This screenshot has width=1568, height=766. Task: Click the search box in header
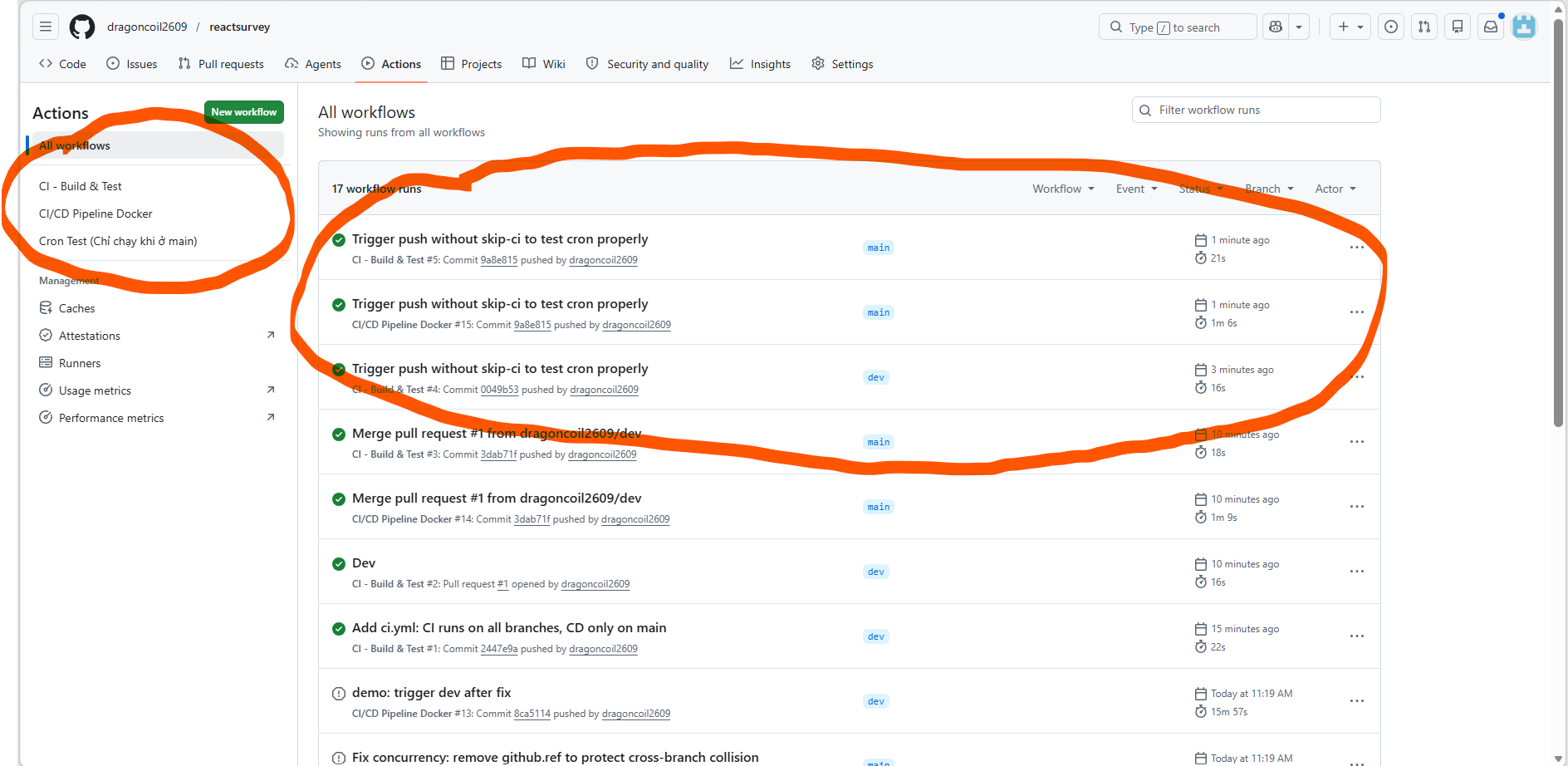[1178, 27]
